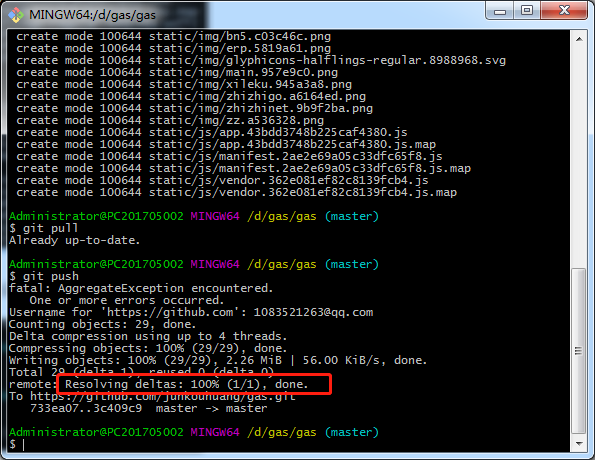This screenshot has width=595, height=460.
Task: Click the window title MINGW64:/d/gas/gas
Action: pos(93,15)
